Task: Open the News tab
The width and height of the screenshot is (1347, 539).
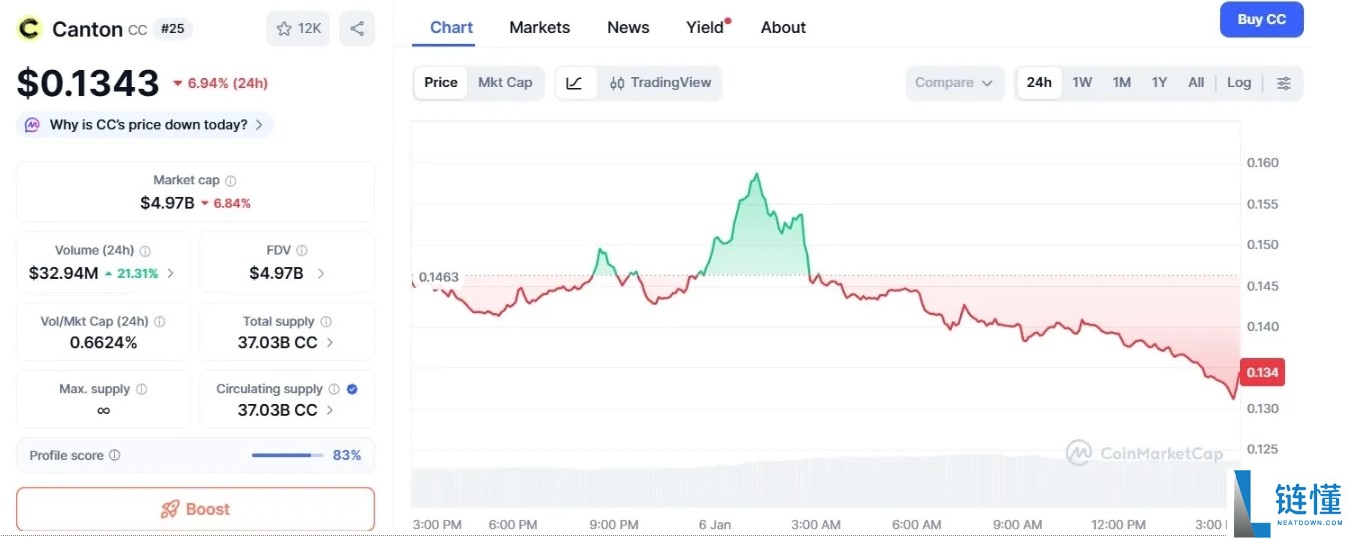Action: (628, 28)
